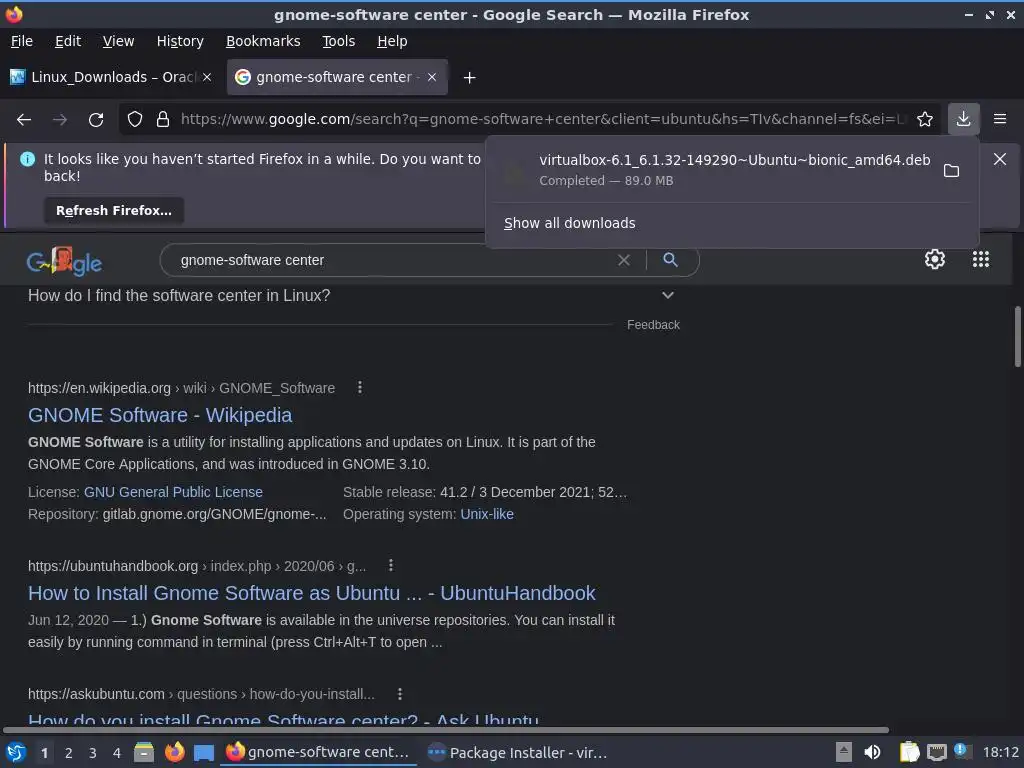Close the Linux_Downloads Oracle tab
The height and width of the screenshot is (768, 1024).
pos(207,77)
